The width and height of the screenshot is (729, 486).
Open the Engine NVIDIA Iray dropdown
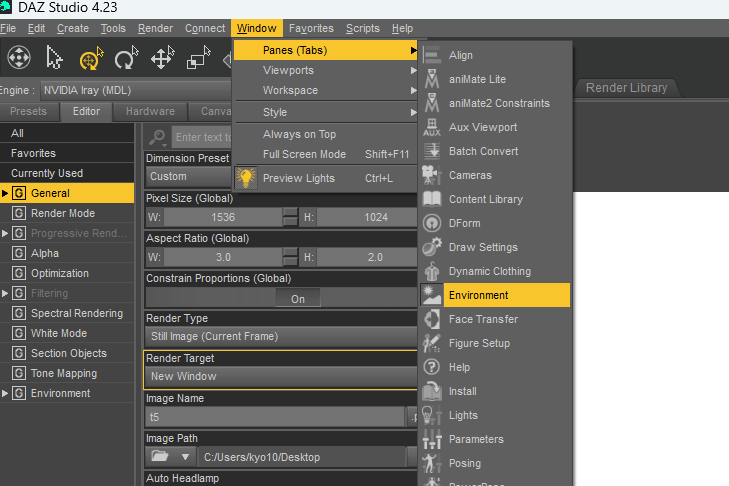coord(135,90)
